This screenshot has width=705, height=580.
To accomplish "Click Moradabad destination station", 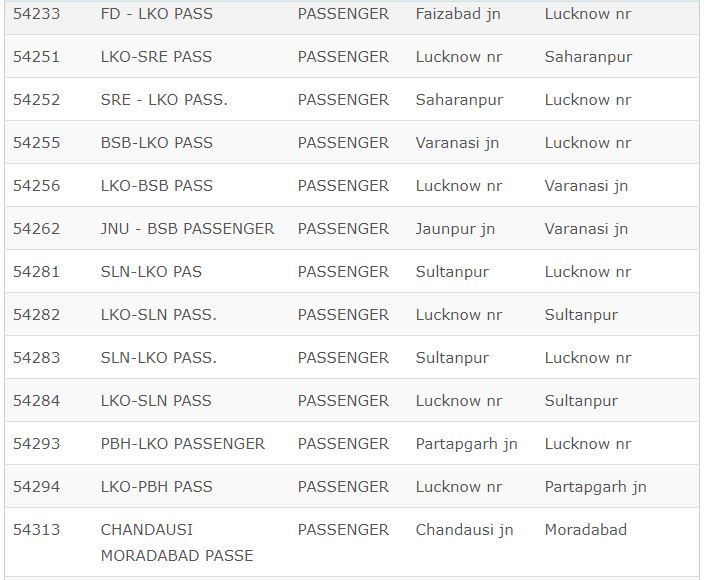I will pos(585,530).
